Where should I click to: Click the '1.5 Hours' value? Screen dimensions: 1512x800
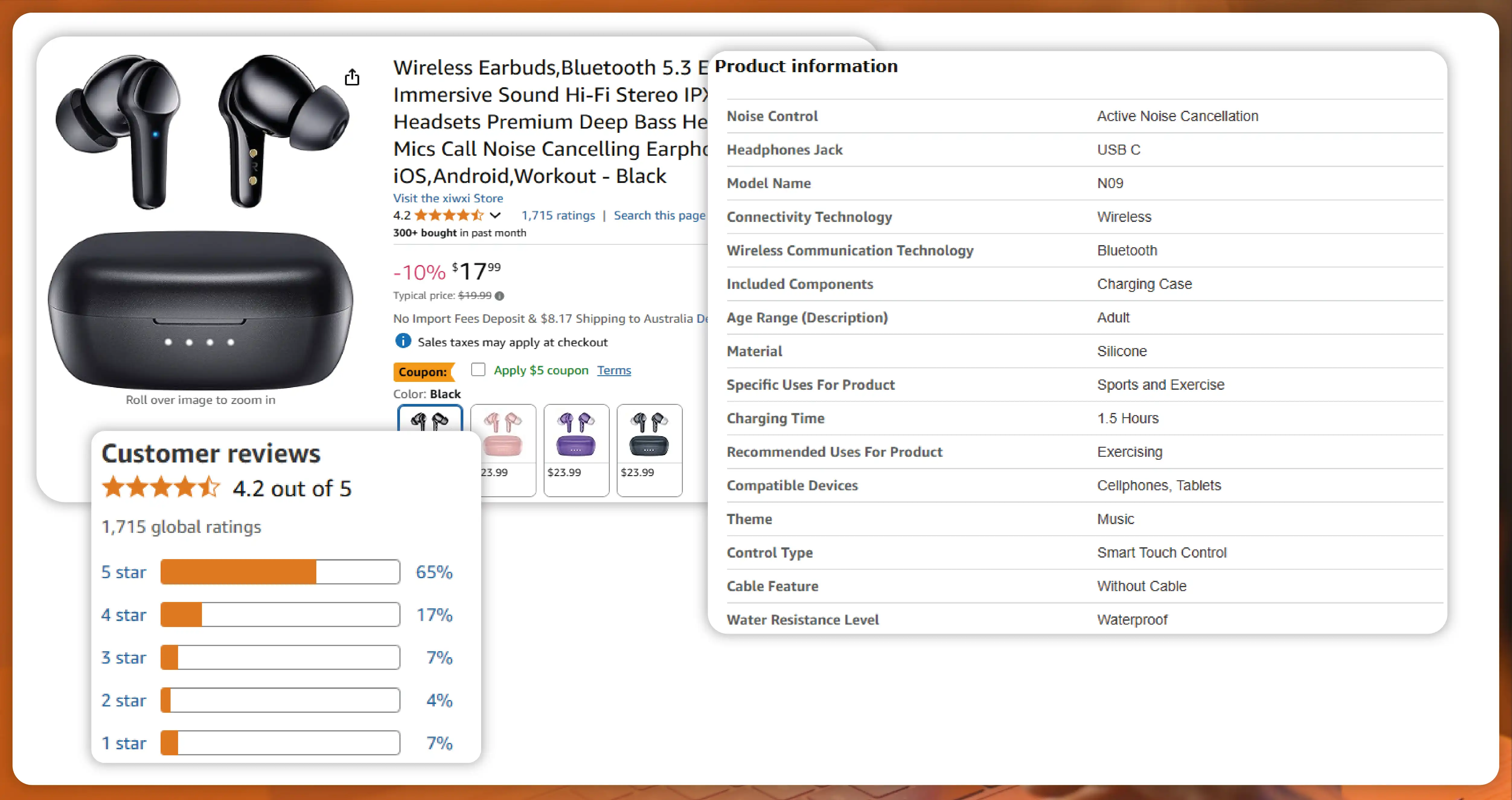tap(1127, 418)
